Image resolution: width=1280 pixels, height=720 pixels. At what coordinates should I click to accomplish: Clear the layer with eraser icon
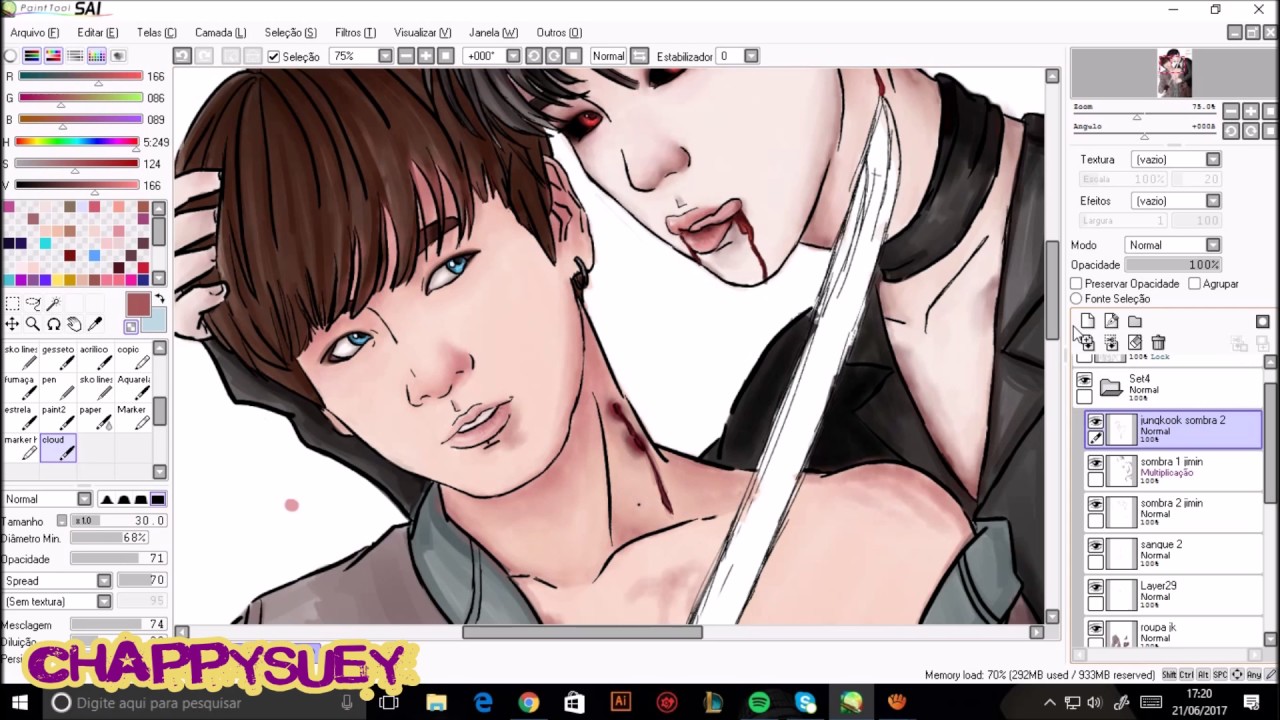1135,343
